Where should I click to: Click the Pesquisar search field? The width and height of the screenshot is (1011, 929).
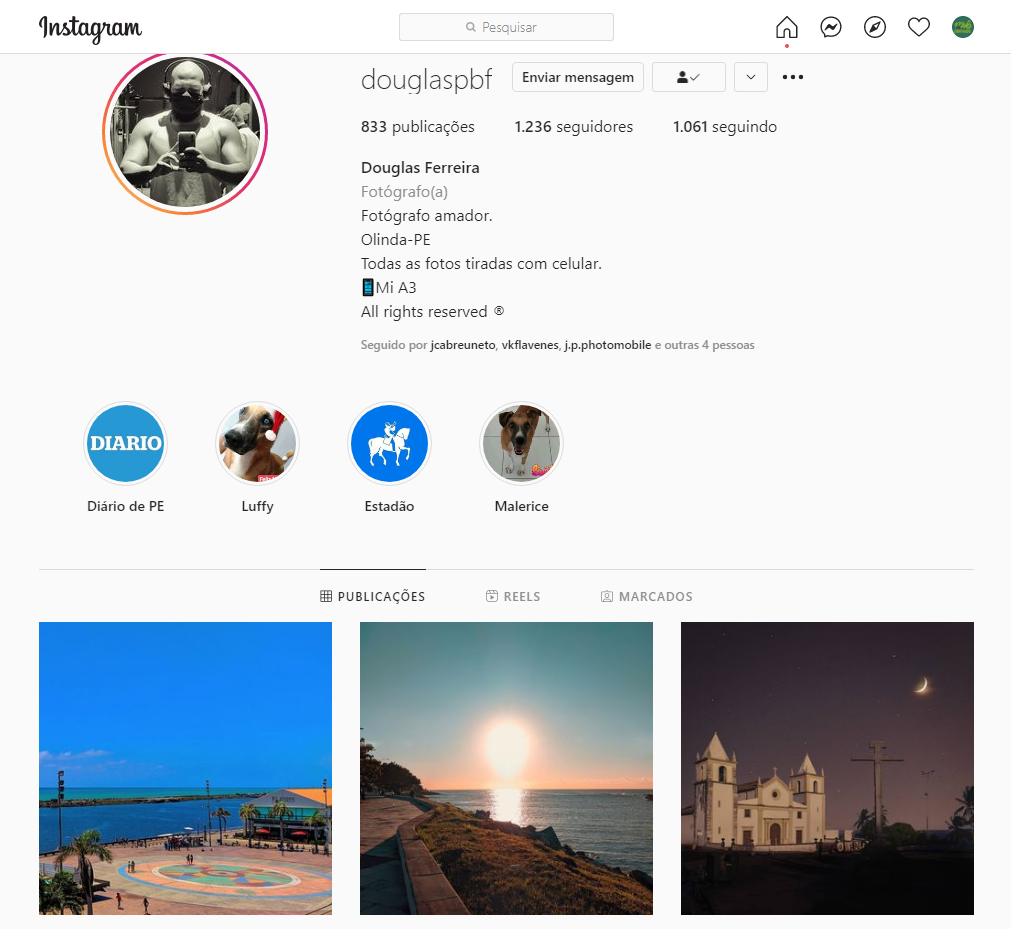point(506,27)
